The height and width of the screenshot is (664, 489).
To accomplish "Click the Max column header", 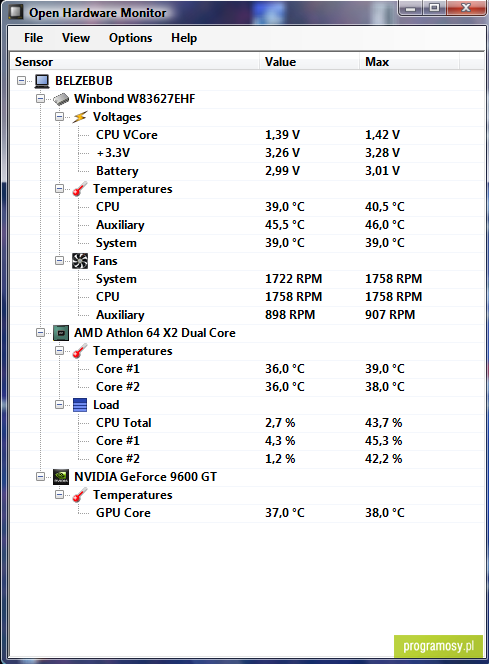I will tap(409, 62).
